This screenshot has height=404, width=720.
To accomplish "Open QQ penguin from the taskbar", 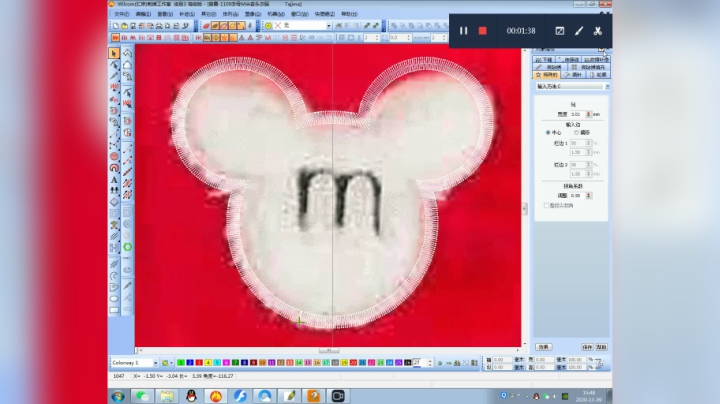I will point(191,396).
